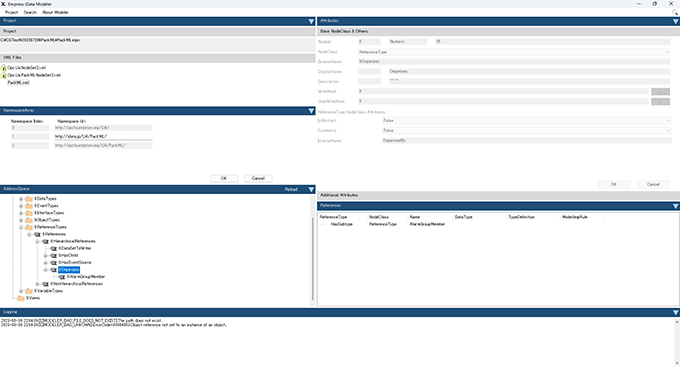This screenshot has height=366, width=680.
Task: Click the HasSubtype reference row
Action: tap(342, 224)
